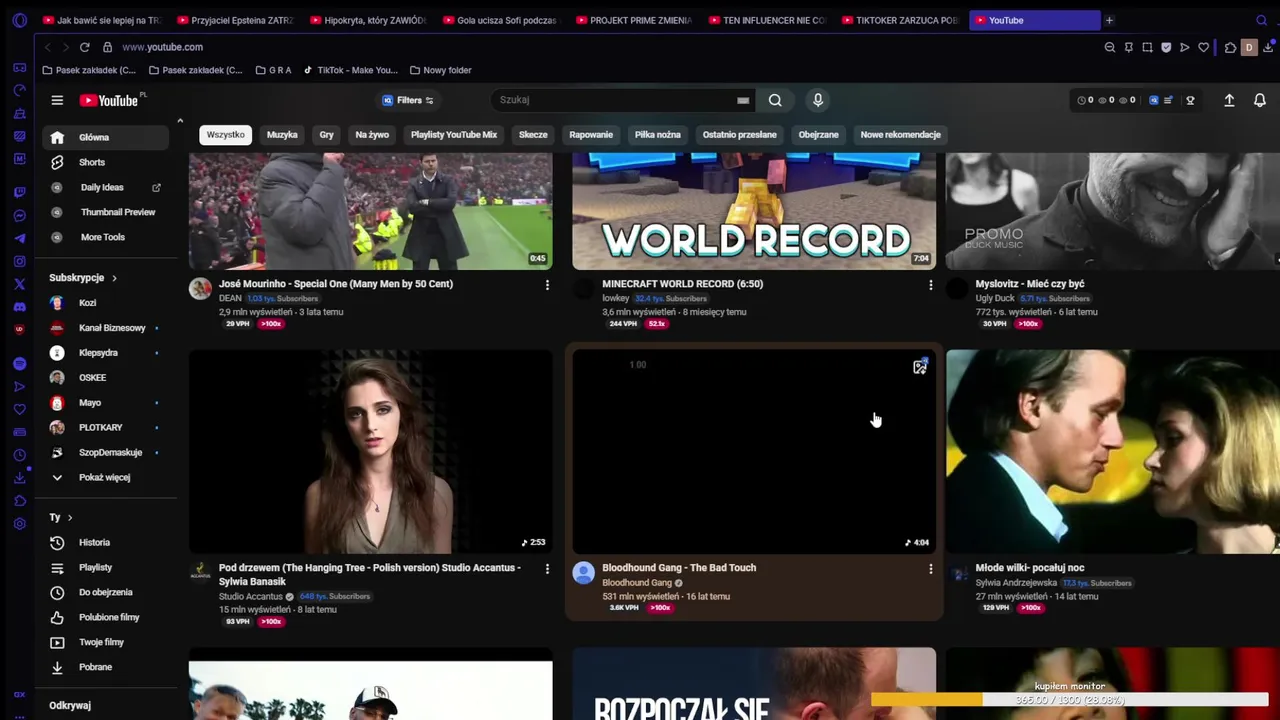The height and width of the screenshot is (720, 1280).
Task: Open the browser profile avatar D
Action: click(1248, 47)
